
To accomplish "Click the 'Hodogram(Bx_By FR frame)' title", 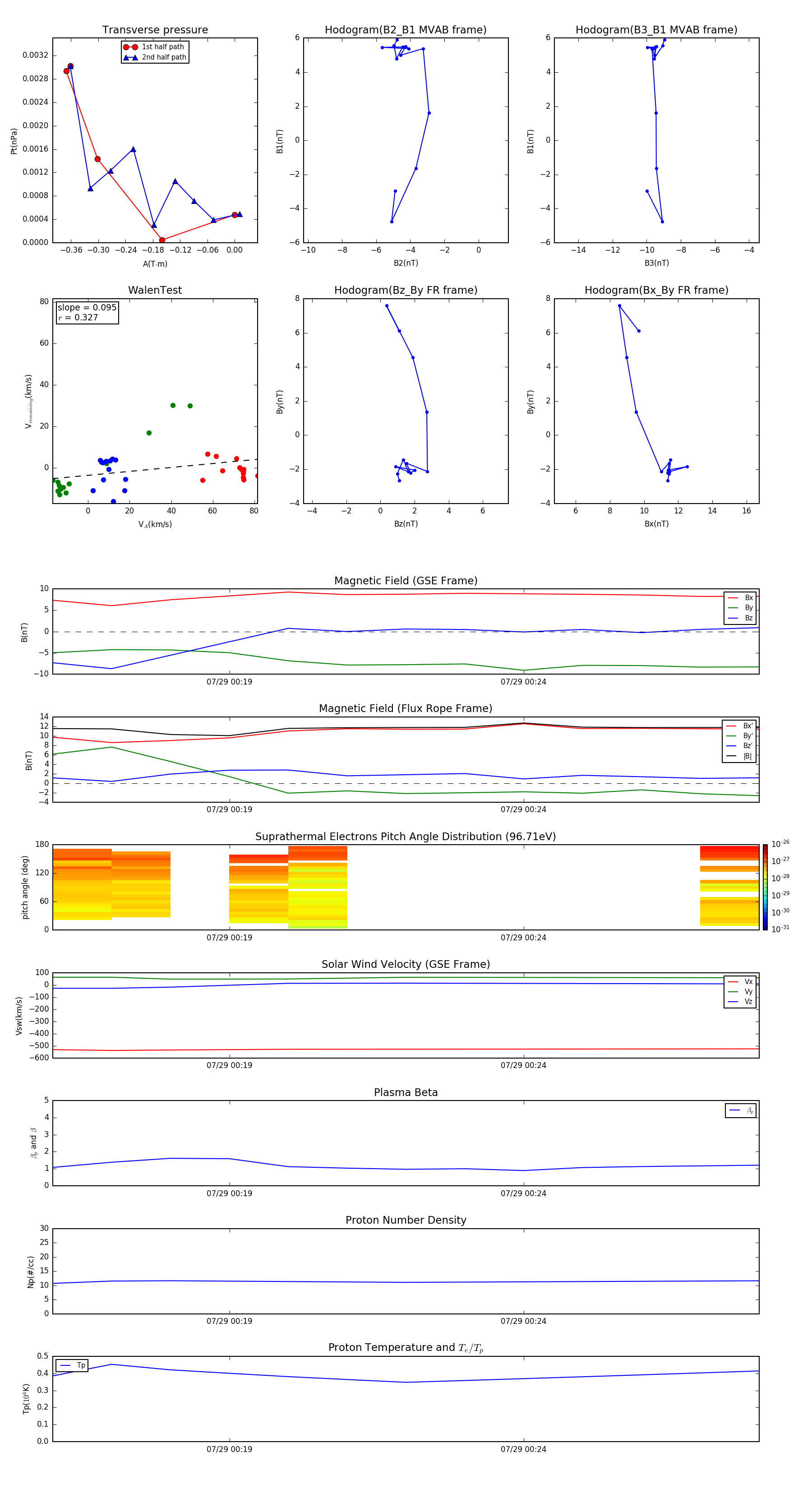I will click(x=656, y=290).
